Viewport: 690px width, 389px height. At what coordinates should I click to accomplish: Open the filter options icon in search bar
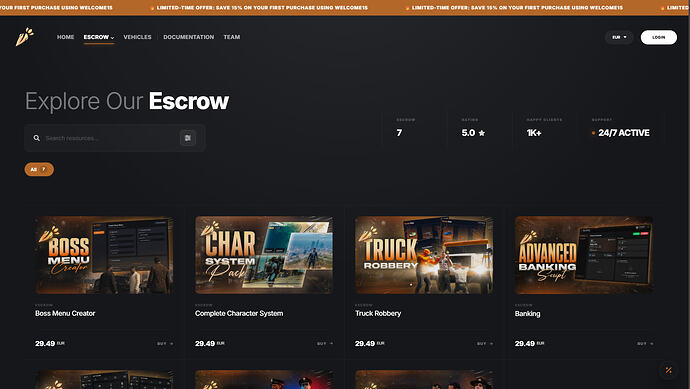click(x=188, y=138)
